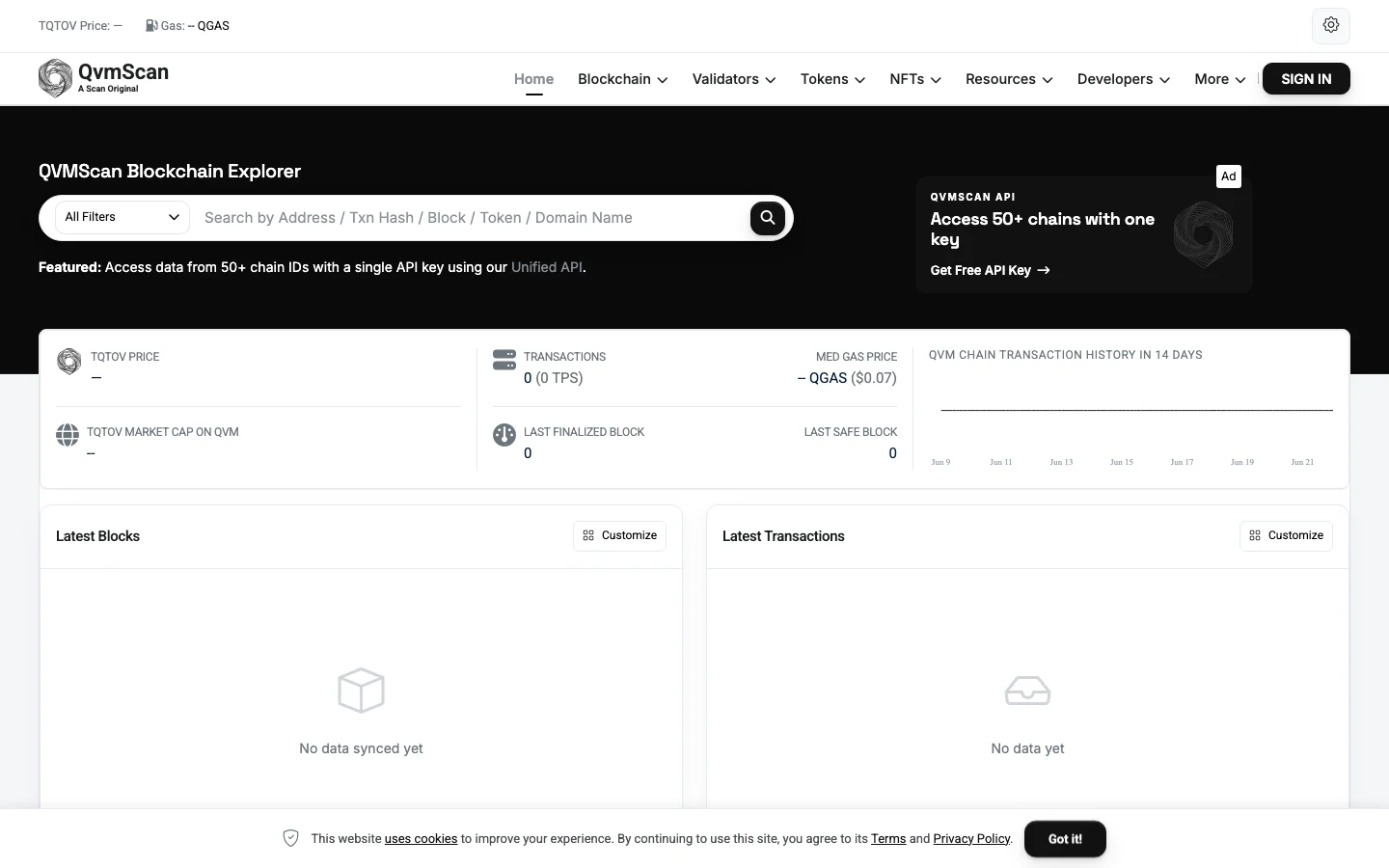This screenshot has width=1389, height=868.
Task: Open the All Filters dropdown
Action: coord(123,217)
